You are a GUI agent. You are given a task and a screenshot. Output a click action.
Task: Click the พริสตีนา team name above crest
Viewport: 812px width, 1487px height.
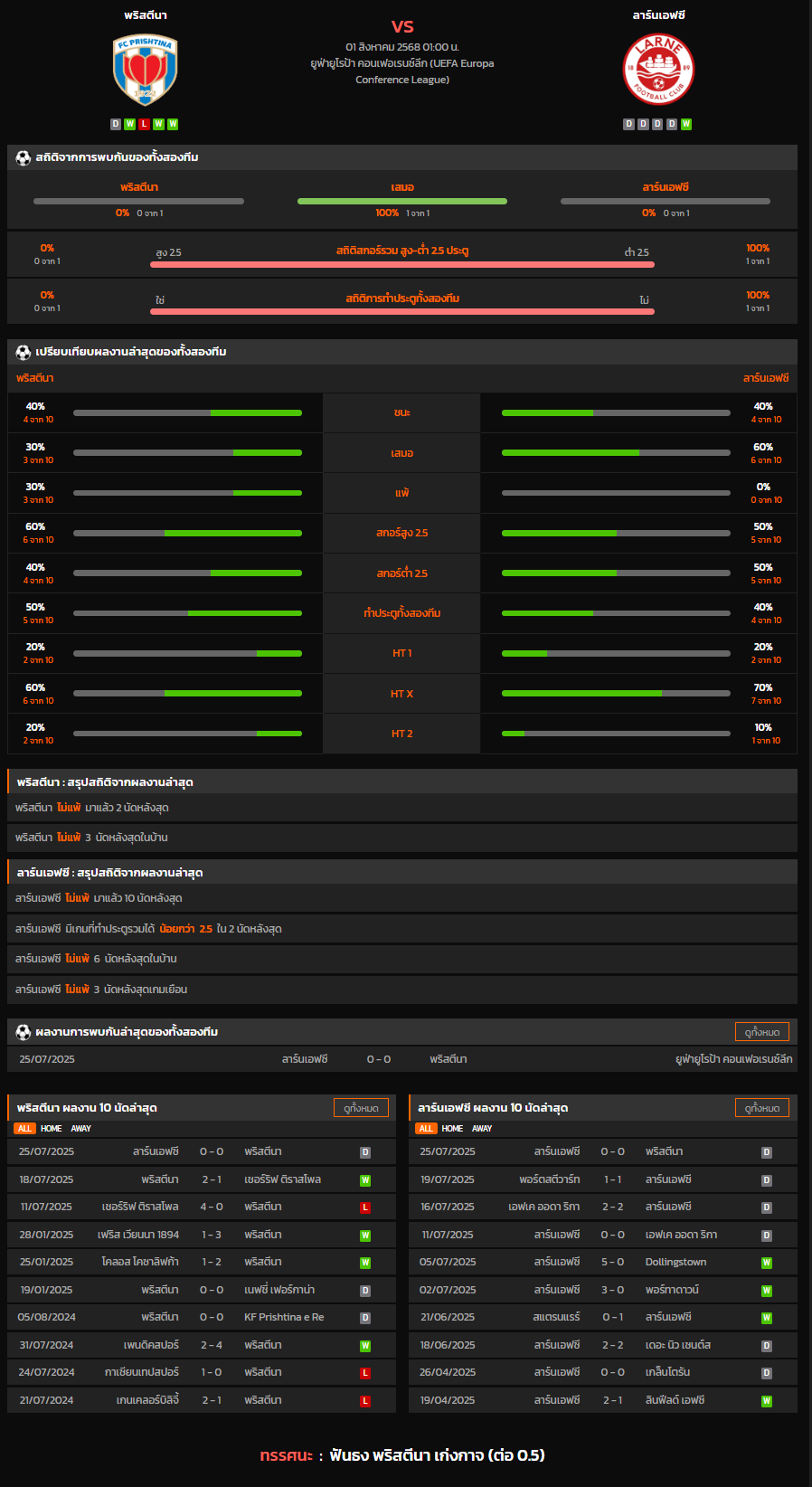point(146,15)
